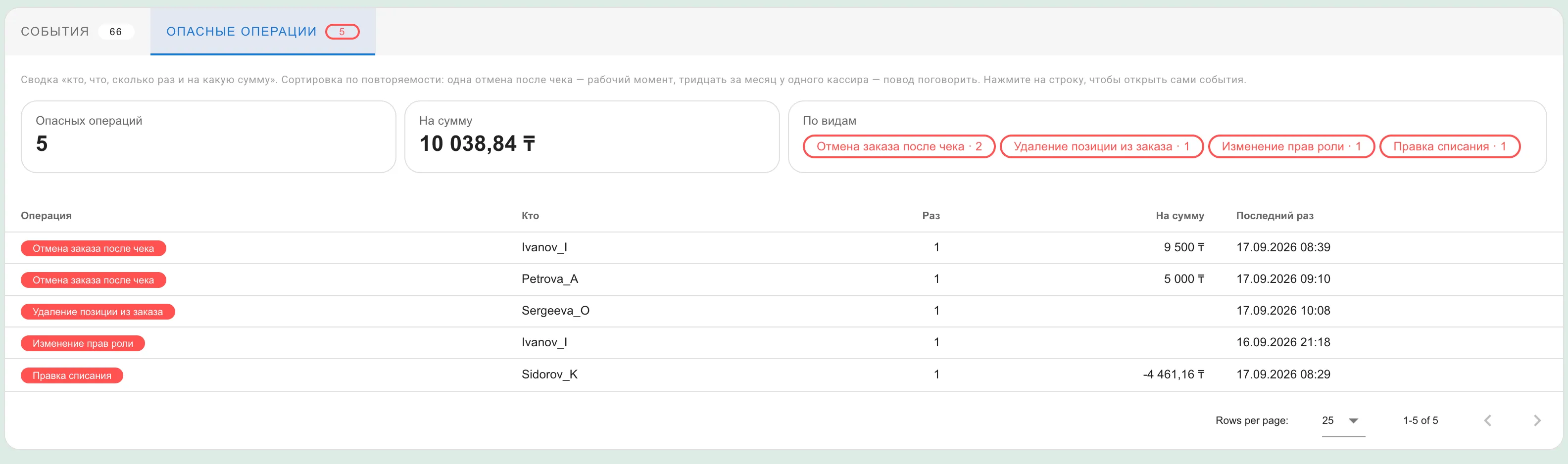Filter by Удаление позиции из заказа · 1 chip
The height and width of the screenshot is (464, 1568).
pyautogui.click(x=1102, y=146)
